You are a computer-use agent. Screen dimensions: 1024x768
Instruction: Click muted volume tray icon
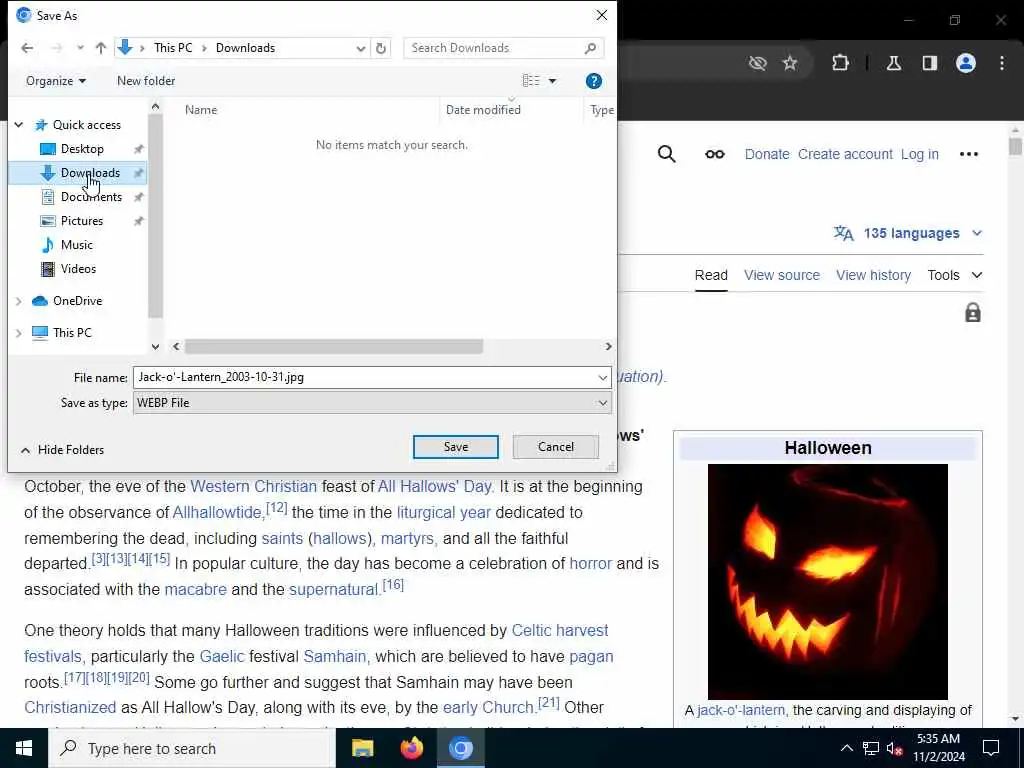[x=895, y=748]
